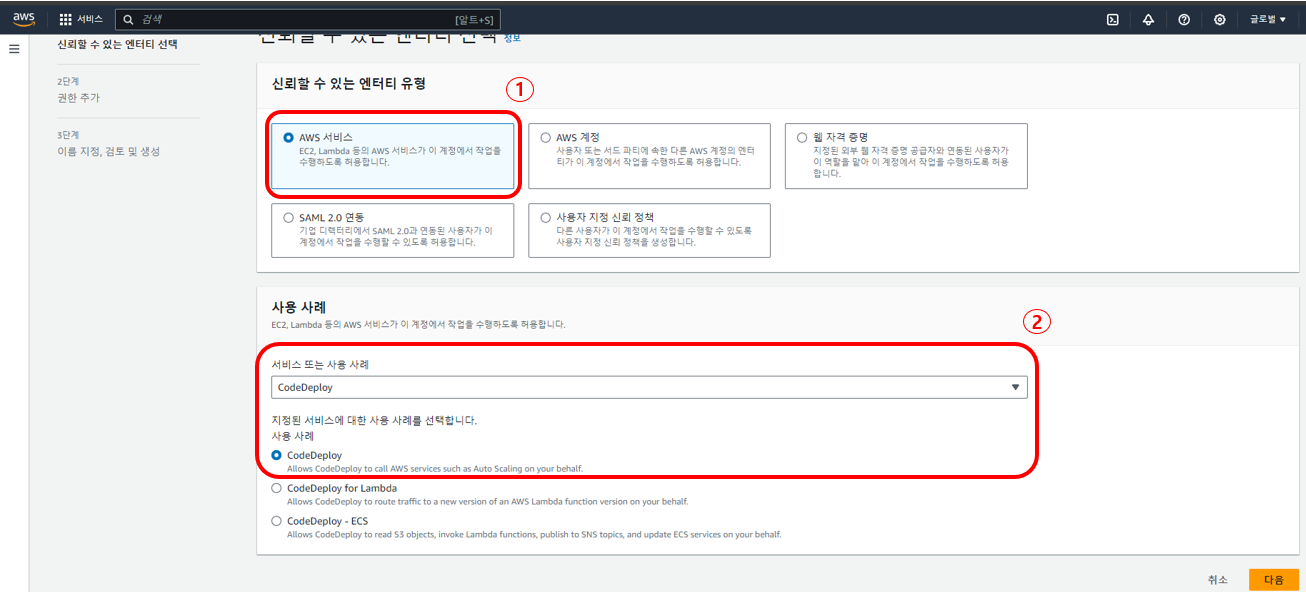The width and height of the screenshot is (1306, 592).
Task: Open the 정보 link beside title
Action: 512,38
